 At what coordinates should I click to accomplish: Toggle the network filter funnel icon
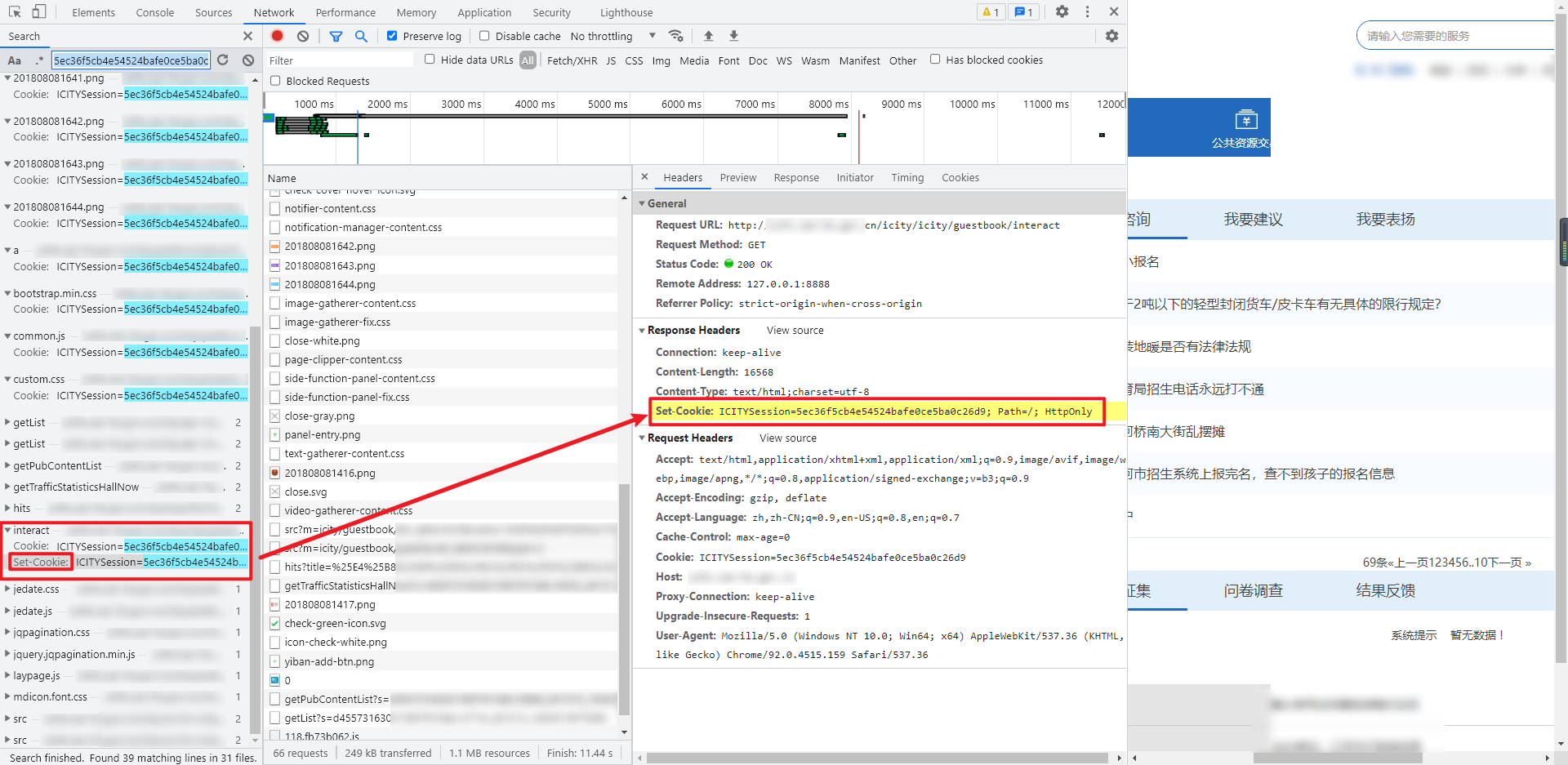[336, 36]
